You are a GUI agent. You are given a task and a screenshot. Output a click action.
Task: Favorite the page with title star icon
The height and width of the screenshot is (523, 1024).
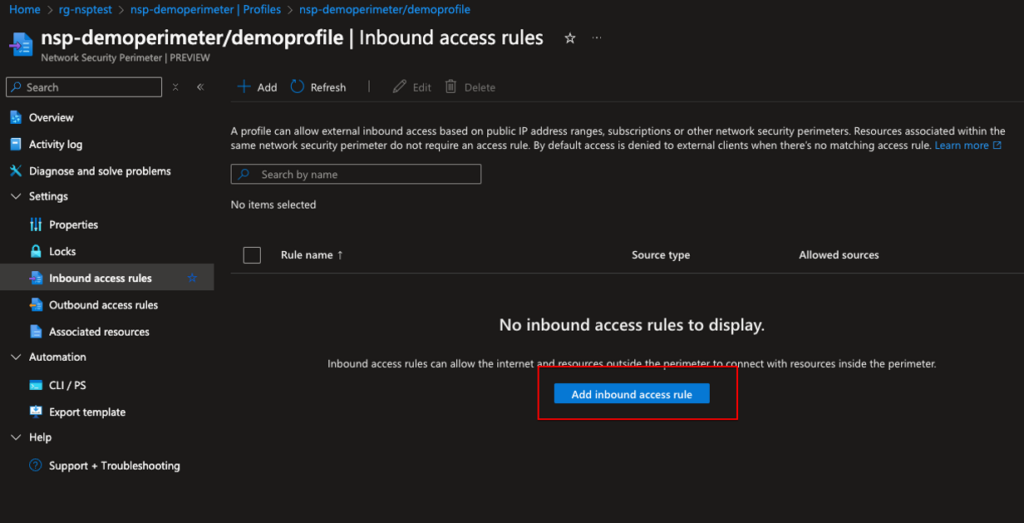(570, 38)
